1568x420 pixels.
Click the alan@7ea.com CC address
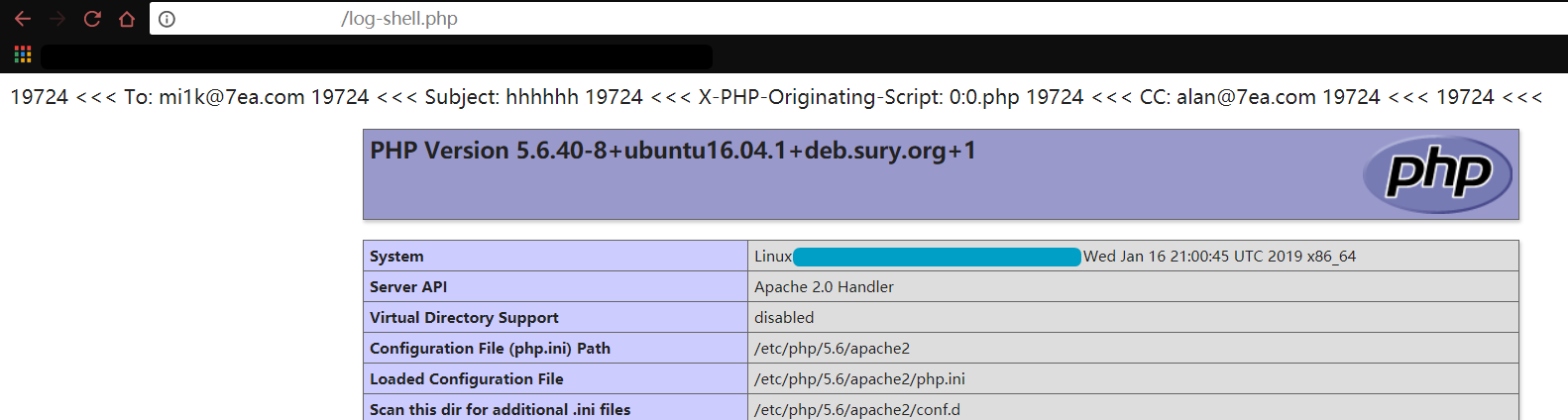coord(1246,97)
